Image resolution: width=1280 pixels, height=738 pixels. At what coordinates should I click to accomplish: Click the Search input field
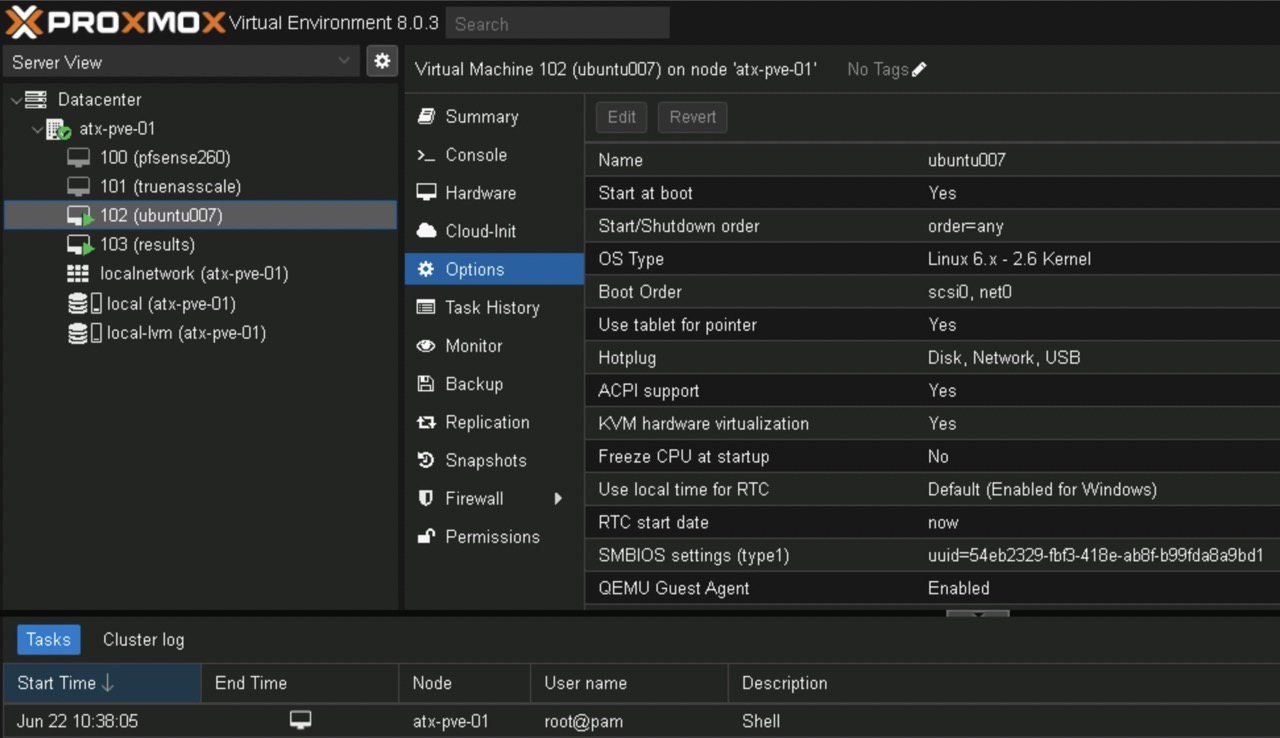pos(557,23)
